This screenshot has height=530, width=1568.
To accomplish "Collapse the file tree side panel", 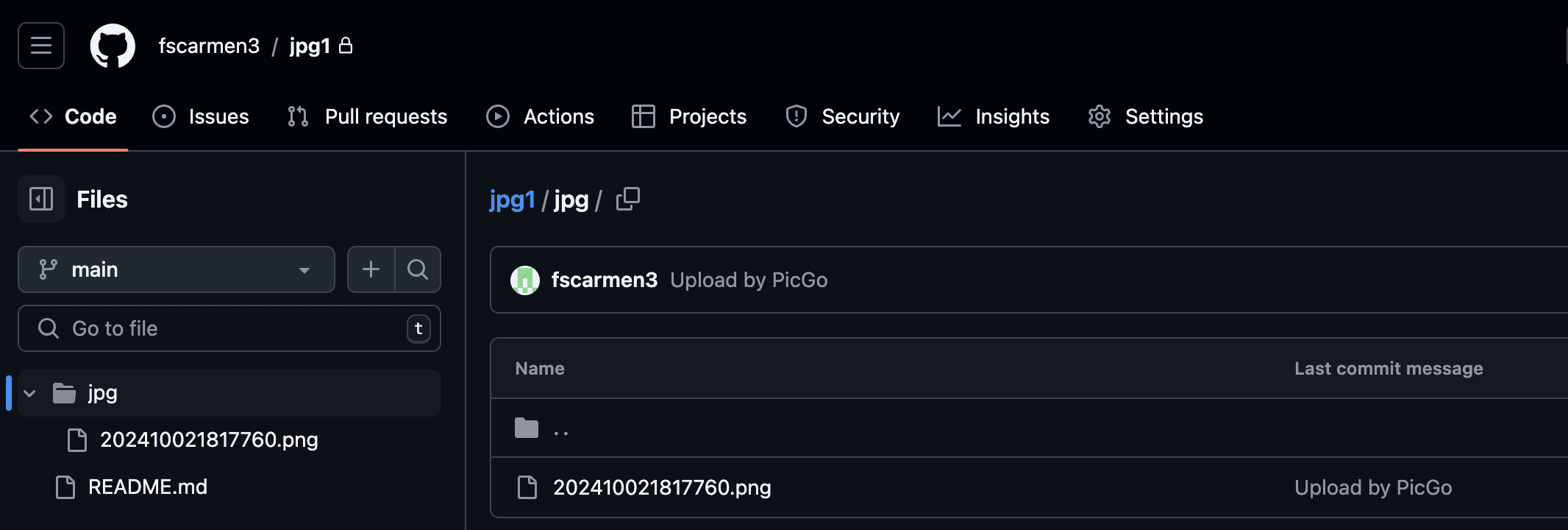I will point(41,199).
